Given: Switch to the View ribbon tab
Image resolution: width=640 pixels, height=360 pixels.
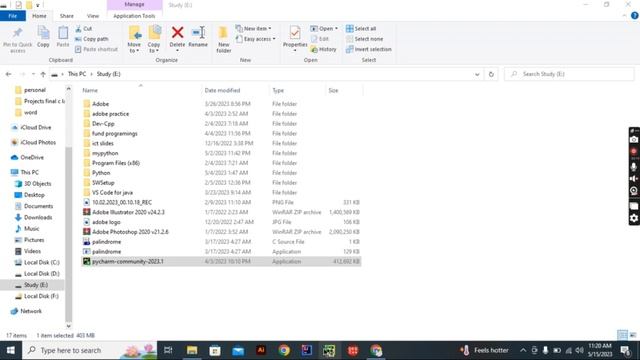Looking at the screenshot, I should click(x=93, y=16).
